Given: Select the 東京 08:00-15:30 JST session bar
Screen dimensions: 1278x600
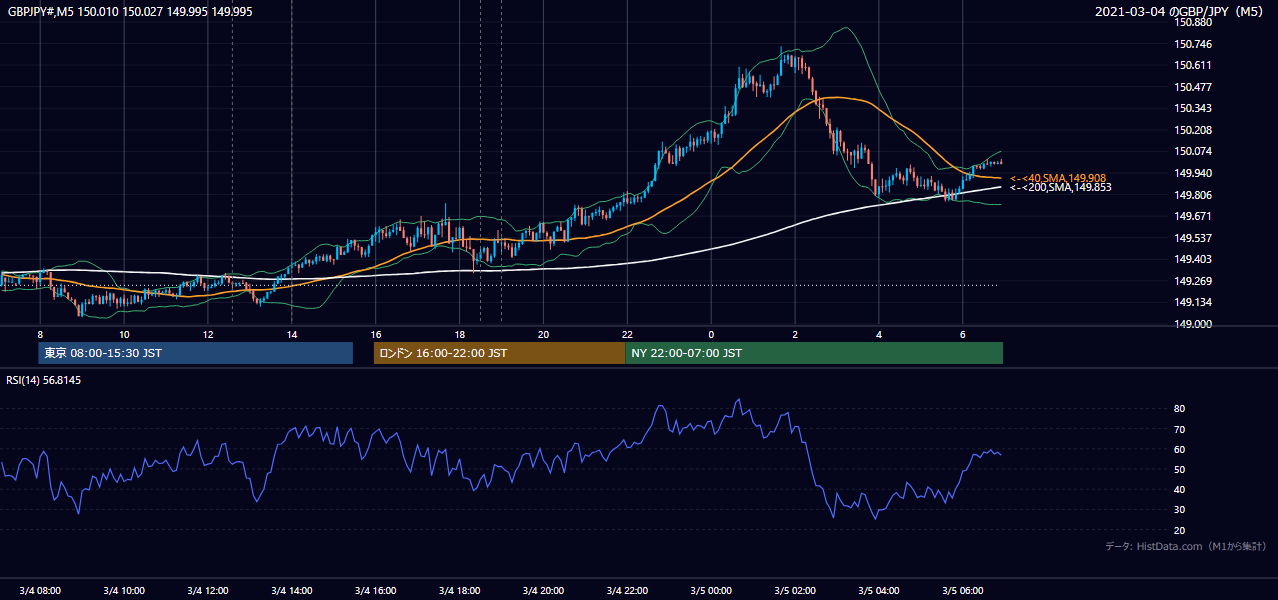Looking at the screenshot, I should [196, 353].
